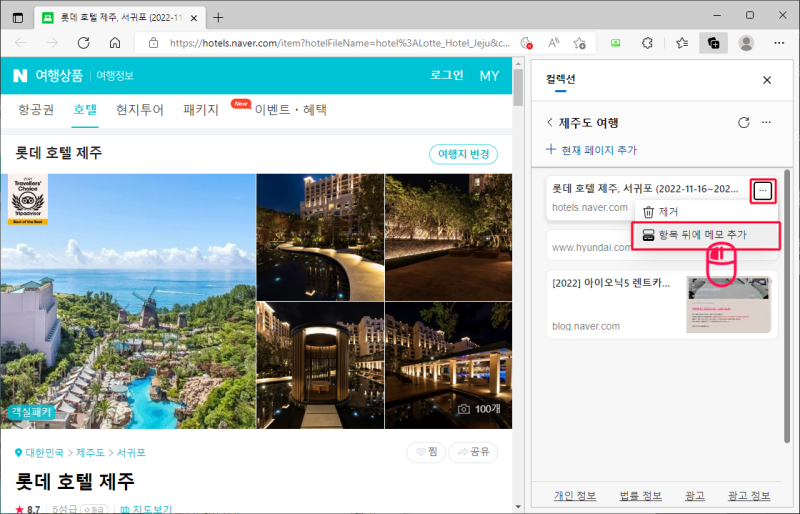Viewport: 800px width, 514px height.
Task: Open 광고 정보 footer link
Action: (749, 496)
